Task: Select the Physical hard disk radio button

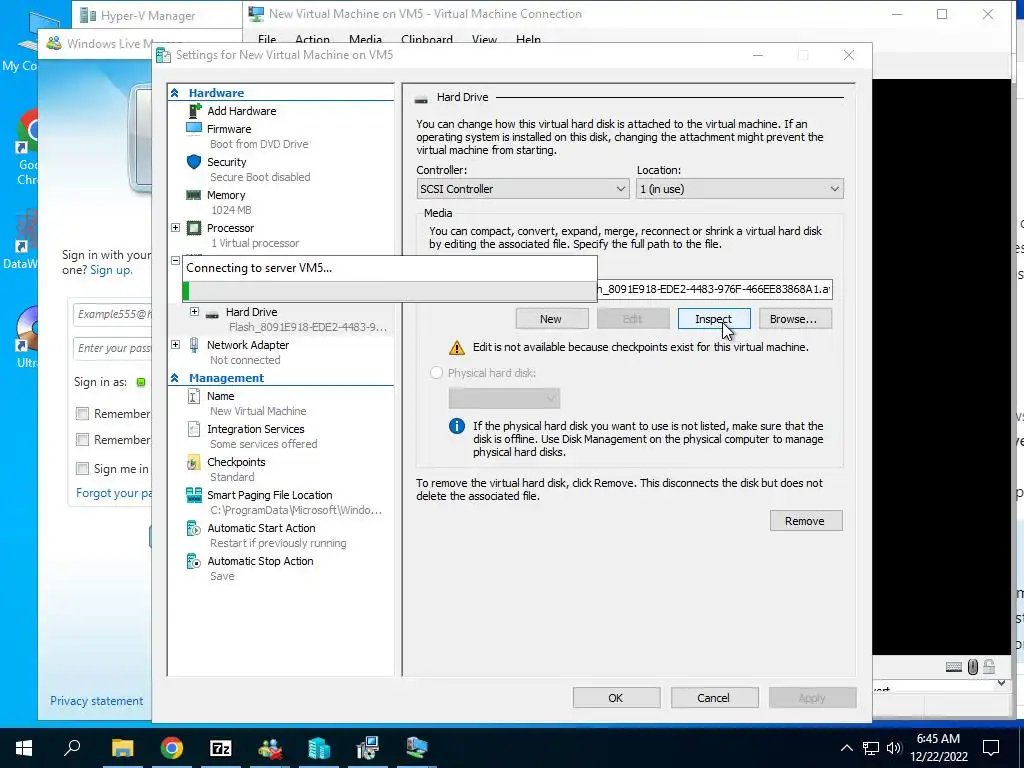Action: point(436,373)
